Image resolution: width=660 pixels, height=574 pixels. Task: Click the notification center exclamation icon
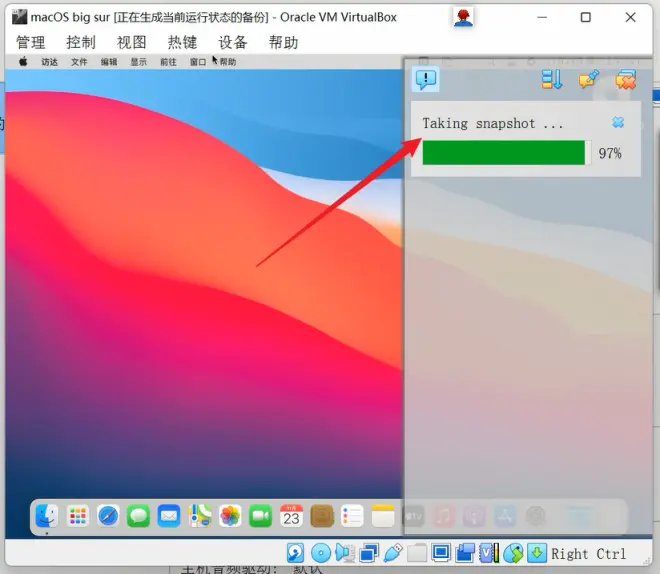pyautogui.click(x=426, y=79)
